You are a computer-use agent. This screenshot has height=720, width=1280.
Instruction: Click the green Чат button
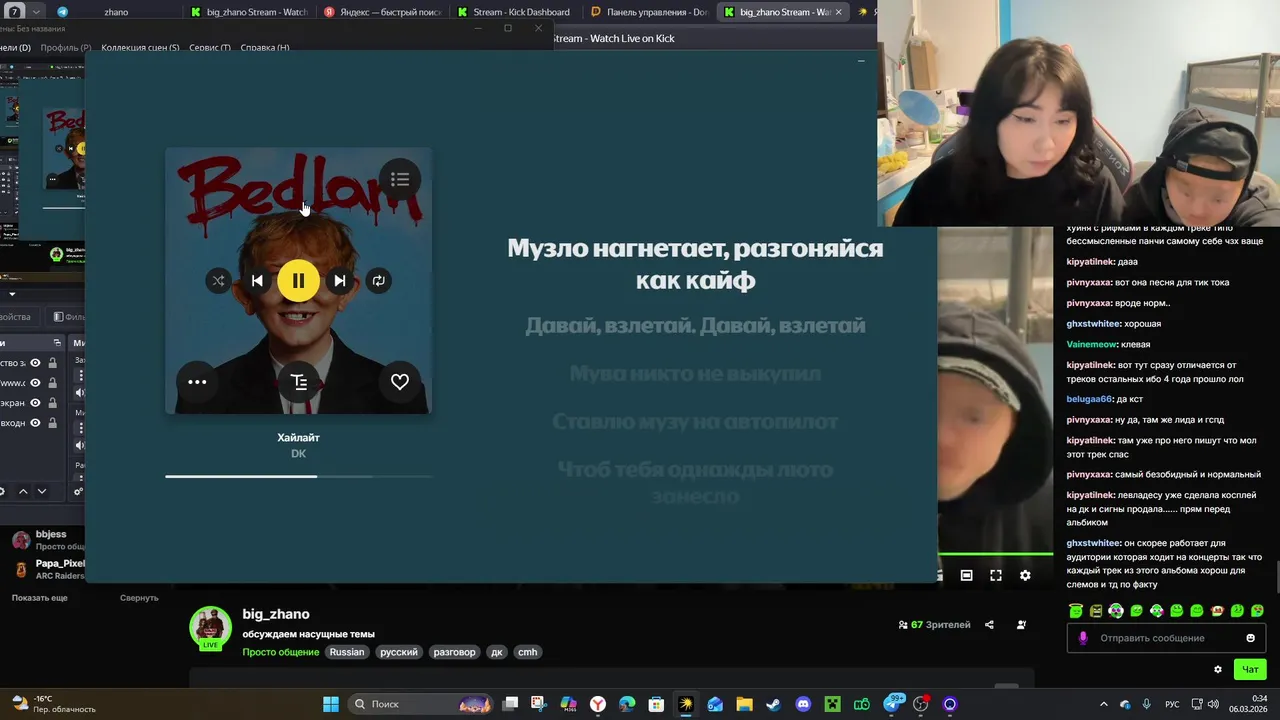pyautogui.click(x=1250, y=669)
